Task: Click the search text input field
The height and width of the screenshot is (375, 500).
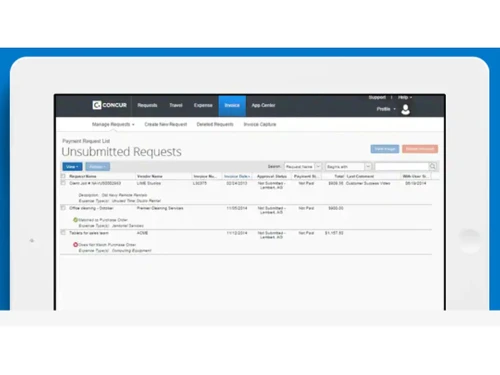Action: pyautogui.click(x=402, y=166)
